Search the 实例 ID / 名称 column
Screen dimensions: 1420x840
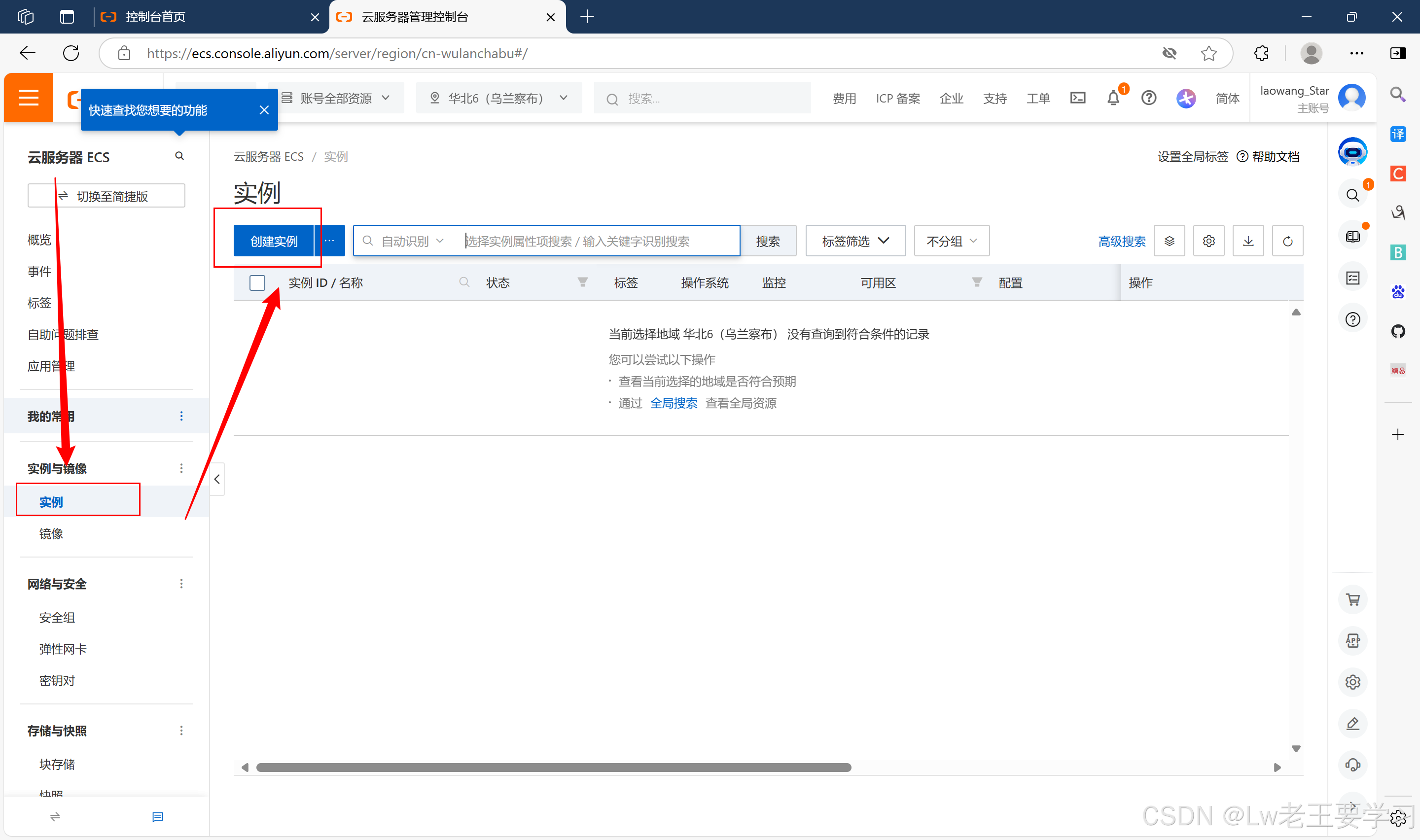click(x=464, y=282)
